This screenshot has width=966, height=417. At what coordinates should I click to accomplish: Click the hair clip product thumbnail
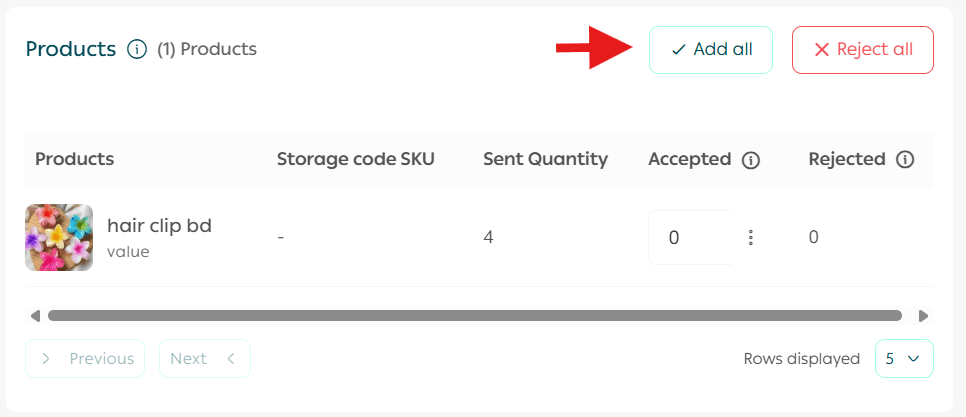click(59, 238)
